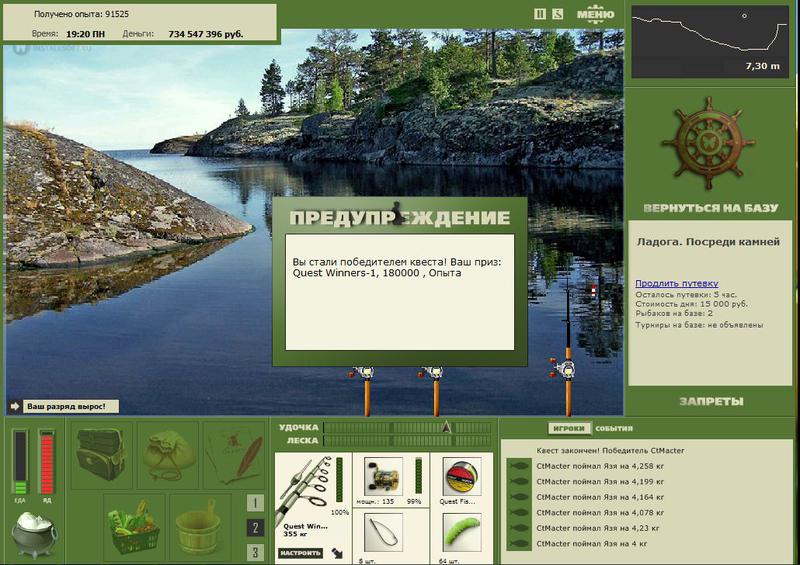
Task: Select the Quest Fis fishing line spool
Action: [x=462, y=477]
